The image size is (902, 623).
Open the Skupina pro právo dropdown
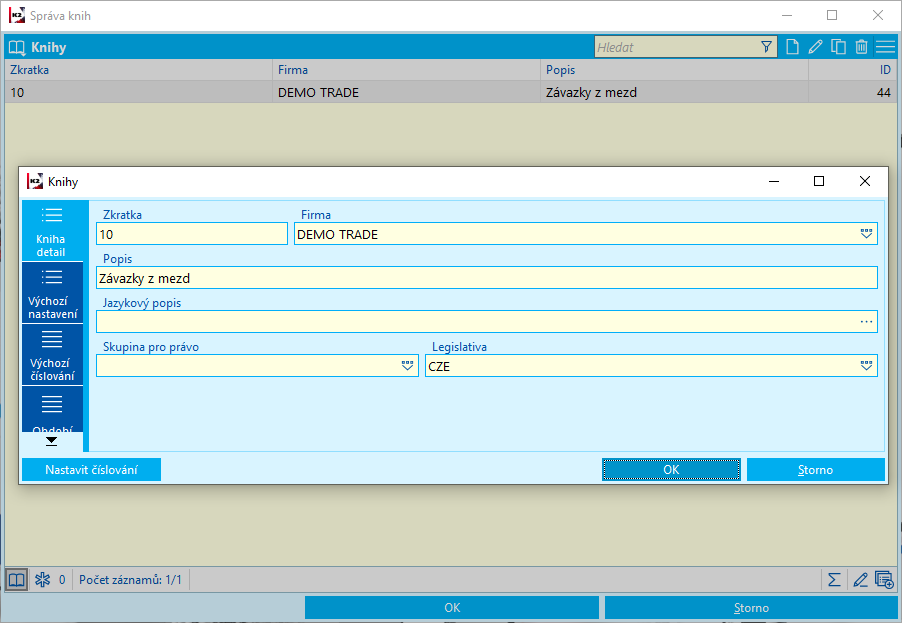coord(407,366)
